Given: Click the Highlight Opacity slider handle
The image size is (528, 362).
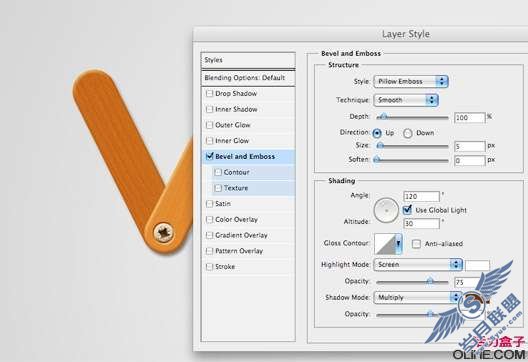Looking at the screenshot, I should 430,281.
